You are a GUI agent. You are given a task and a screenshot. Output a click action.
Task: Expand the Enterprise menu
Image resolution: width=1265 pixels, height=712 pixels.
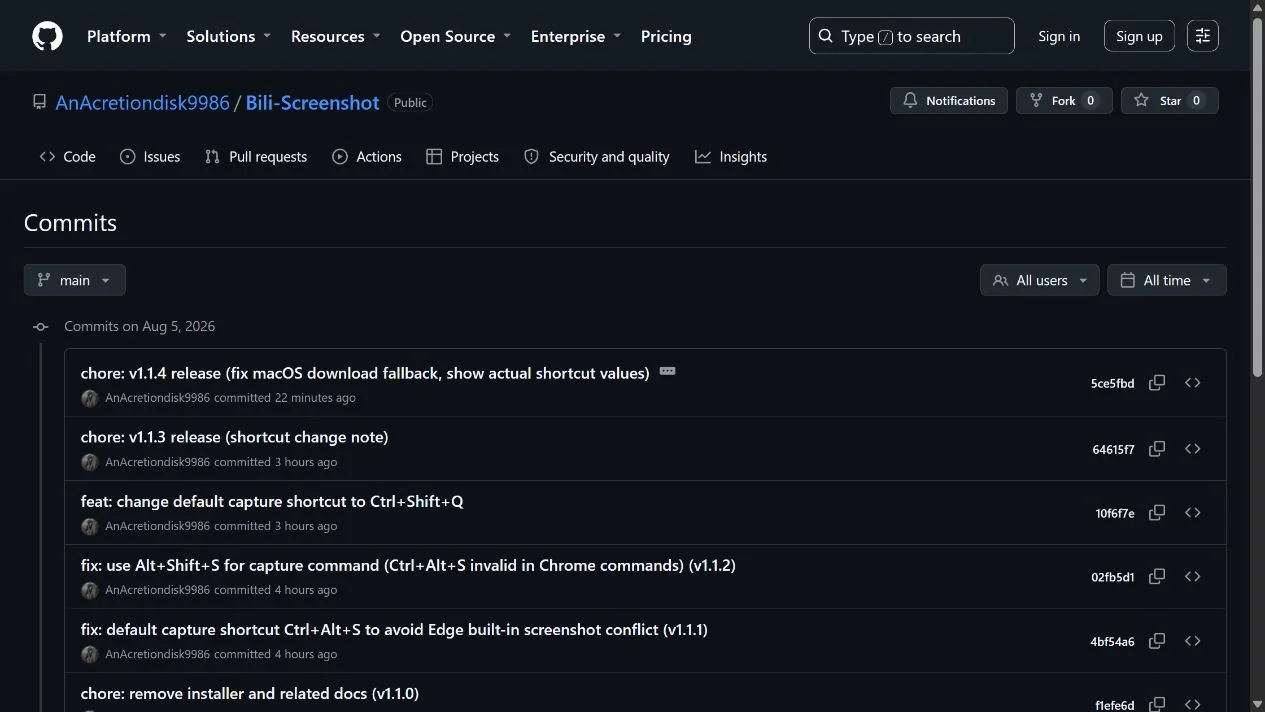pyautogui.click(x=576, y=36)
